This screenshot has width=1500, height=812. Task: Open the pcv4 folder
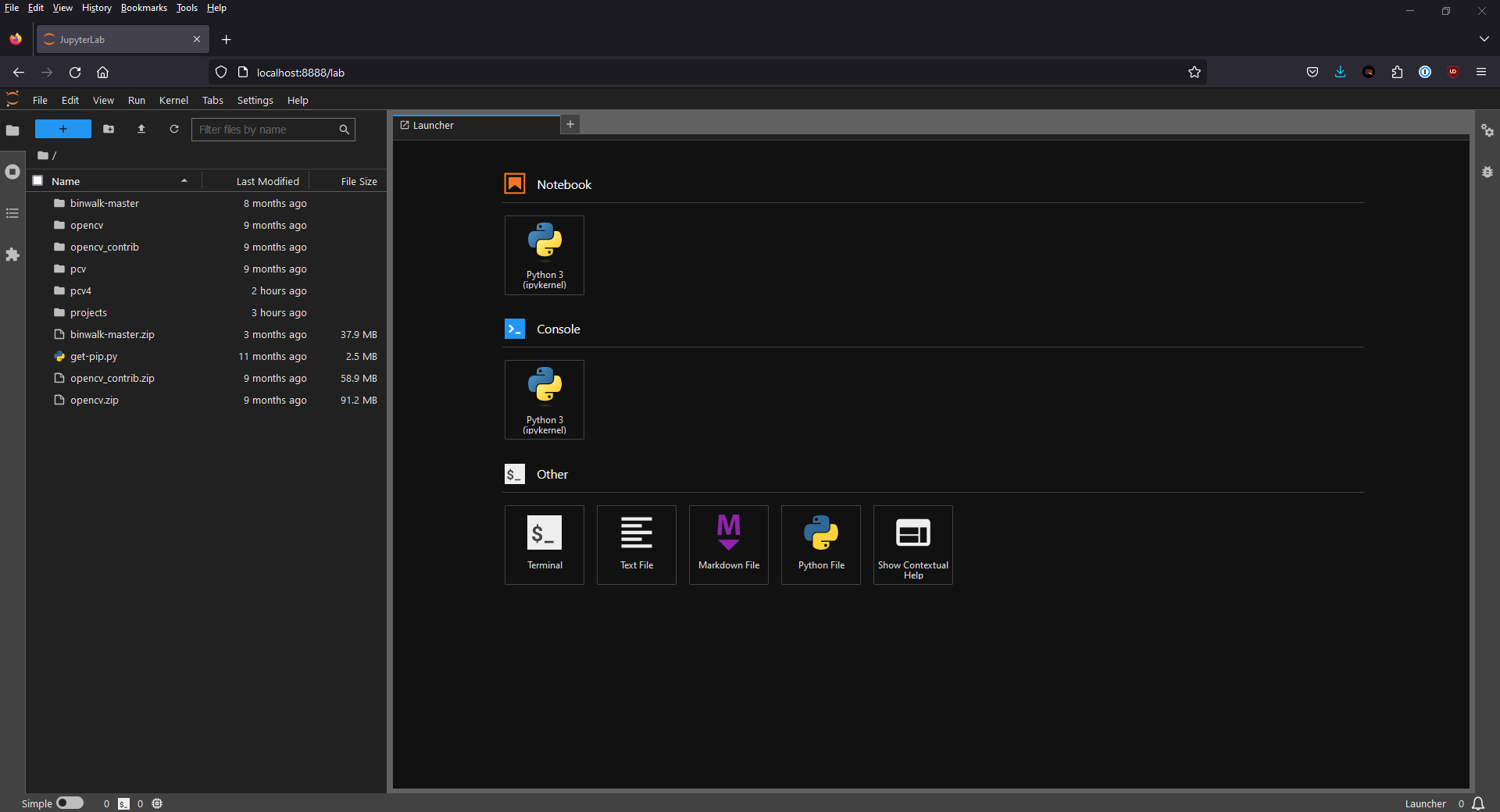click(80, 290)
